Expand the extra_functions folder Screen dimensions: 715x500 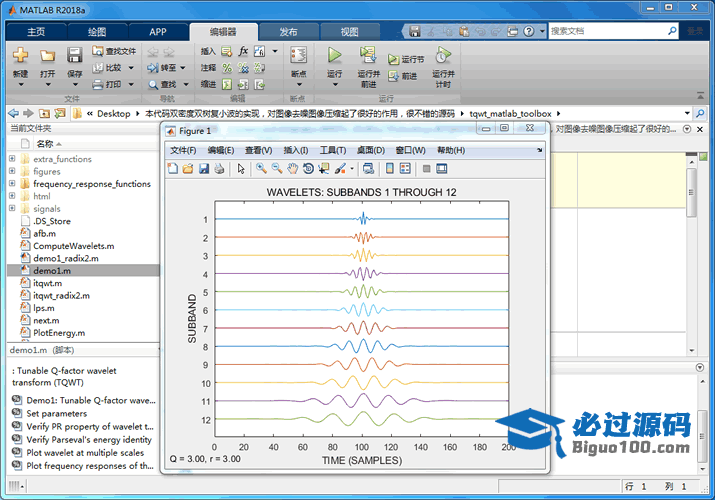coord(12,159)
